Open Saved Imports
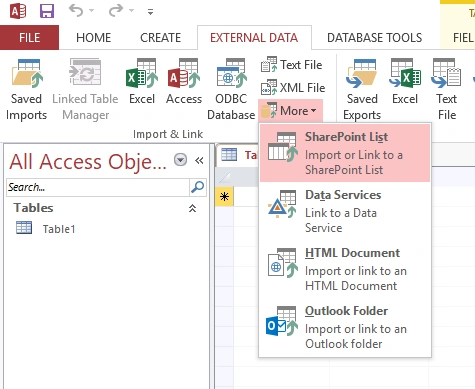Viewport: 475px width, 389px height. (x=26, y=89)
